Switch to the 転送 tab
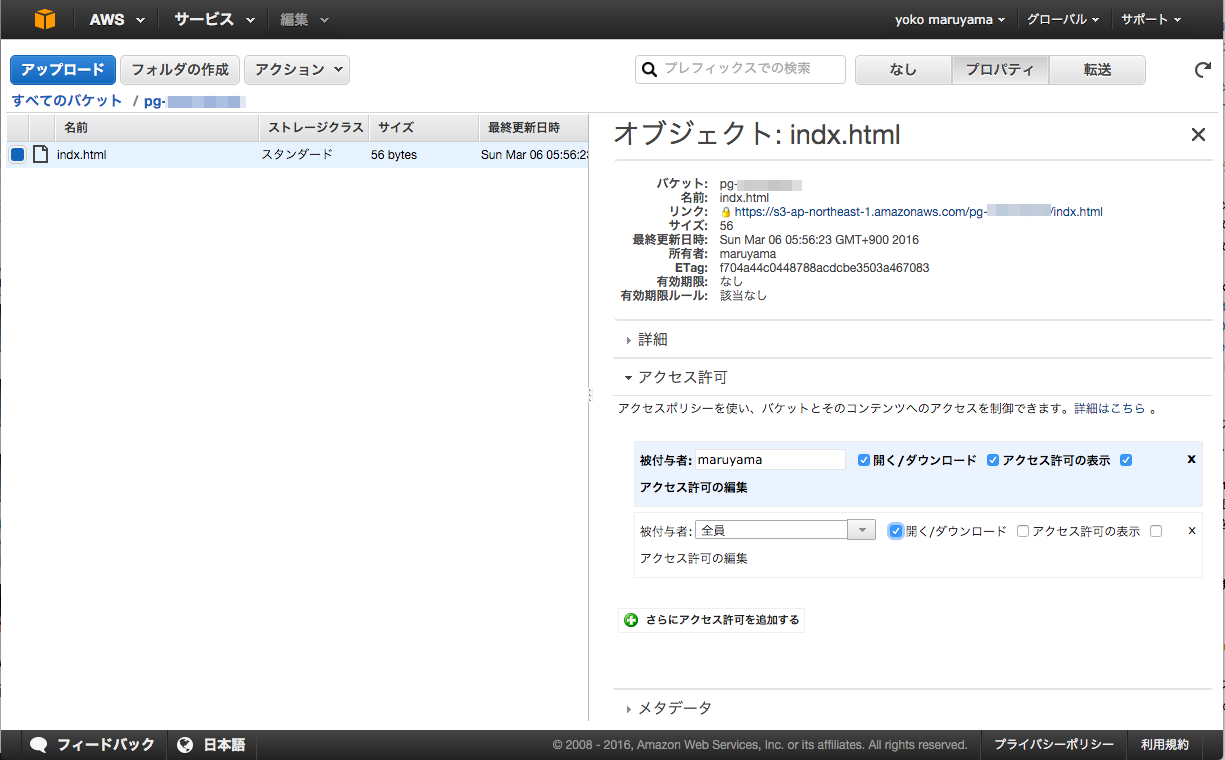 pyautogui.click(x=1097, y=70)
